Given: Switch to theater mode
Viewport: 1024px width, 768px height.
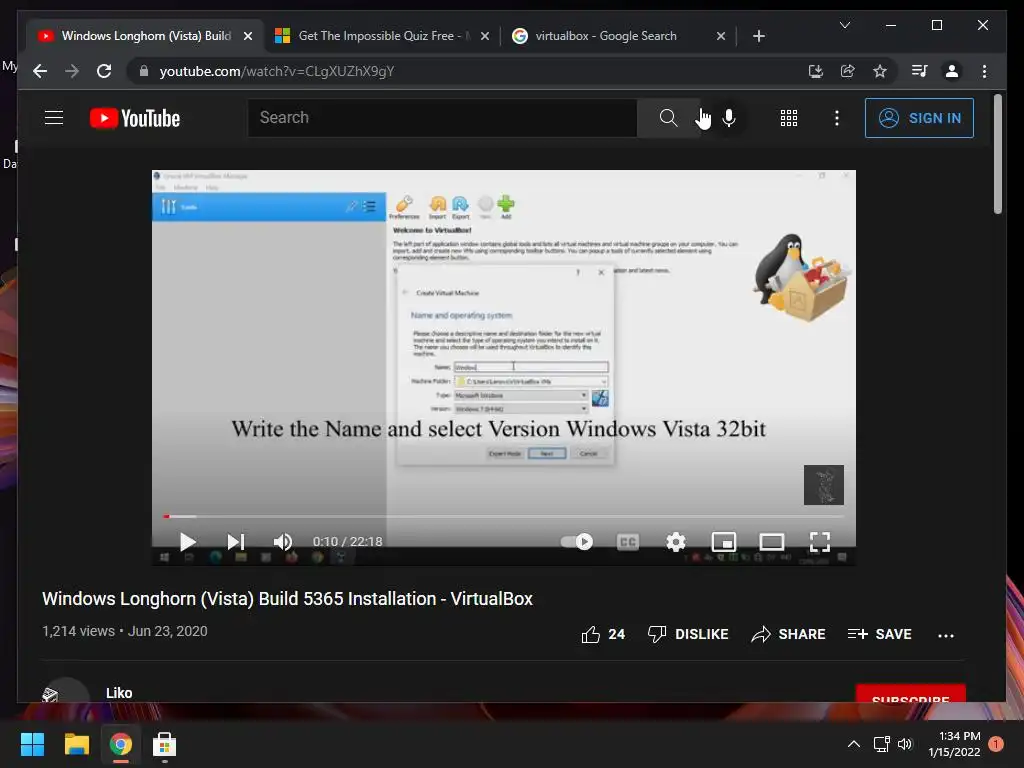Looking at the screenshot, I should point(772,541).
